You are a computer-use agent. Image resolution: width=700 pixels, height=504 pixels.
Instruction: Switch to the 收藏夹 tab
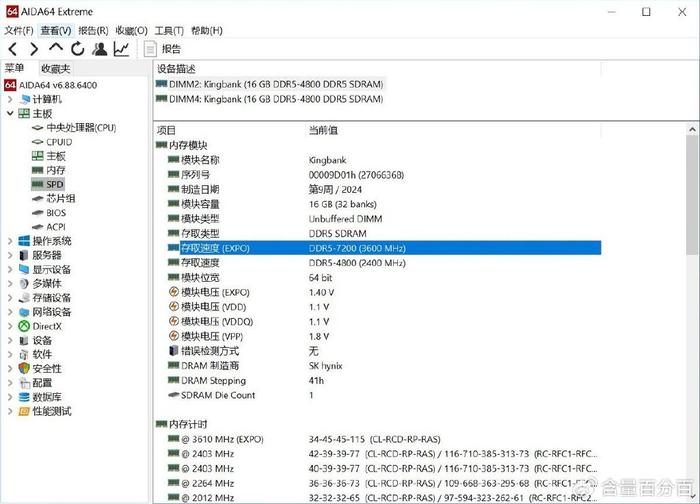coord(56,68)
